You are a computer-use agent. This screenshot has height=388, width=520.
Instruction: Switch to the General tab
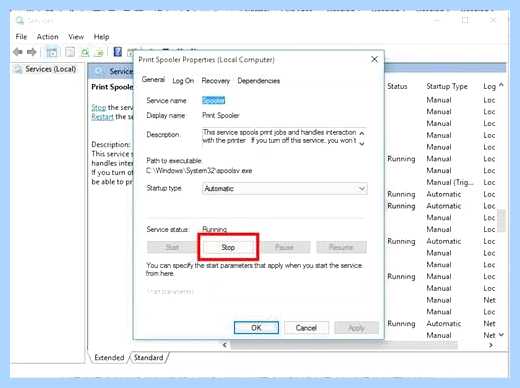[153, 79]
